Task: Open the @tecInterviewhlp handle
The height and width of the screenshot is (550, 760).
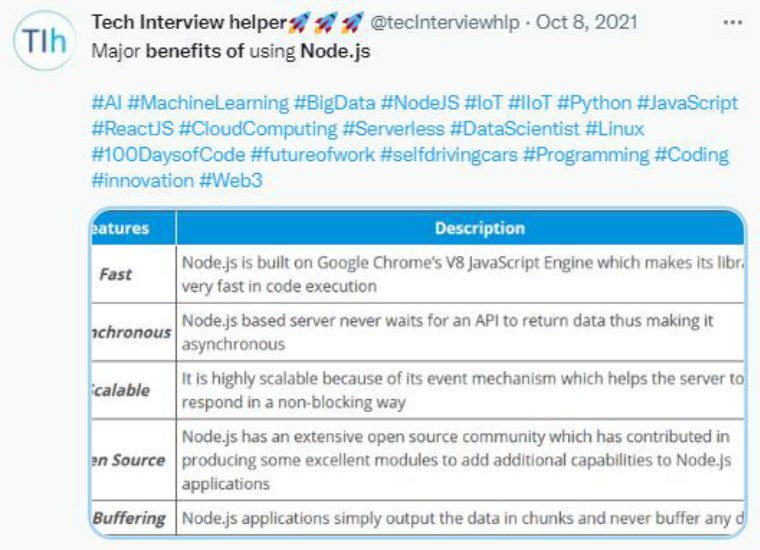Action: click(444, 22)
